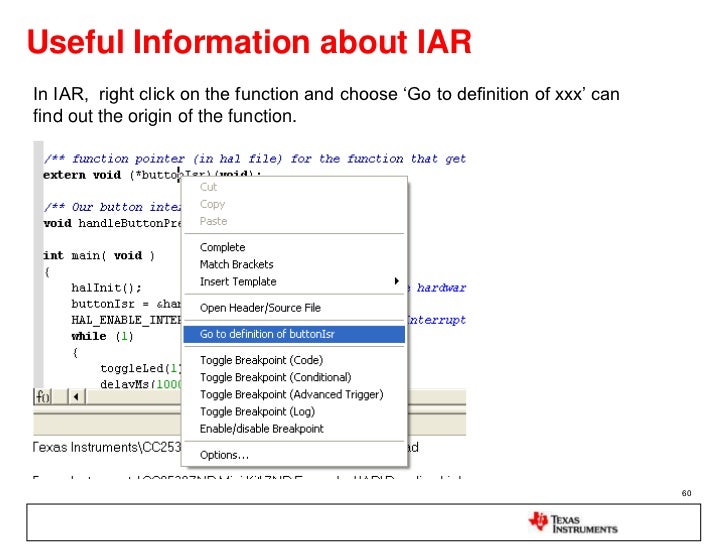Image resolution: width=728 pixels, height=546 pixels.
Task: Select Paste in the context menu
Action: (x=294, y=221)
